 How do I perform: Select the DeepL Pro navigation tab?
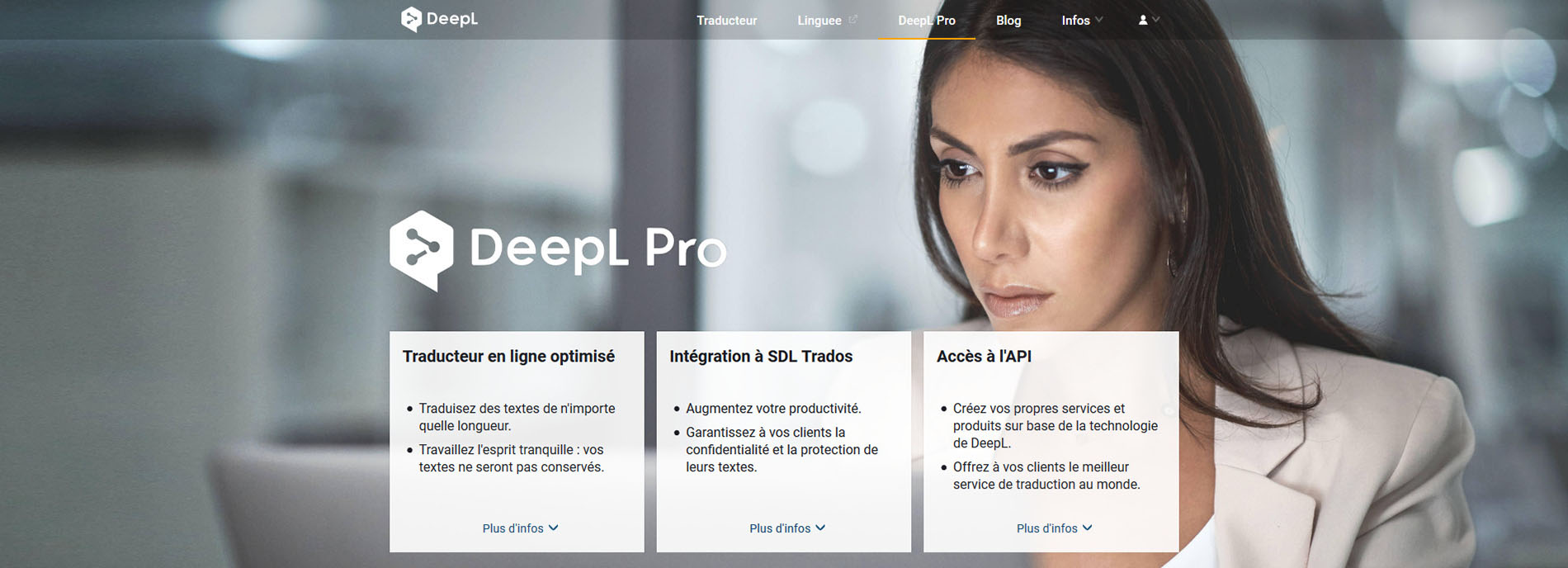point(927,21)
